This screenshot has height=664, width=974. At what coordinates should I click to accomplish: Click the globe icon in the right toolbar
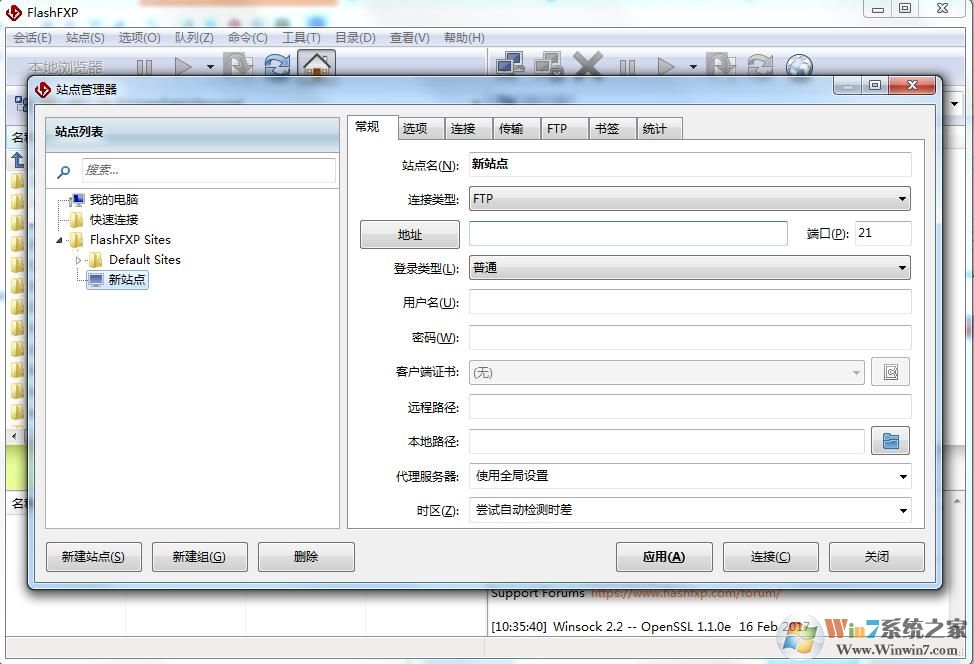799,66
